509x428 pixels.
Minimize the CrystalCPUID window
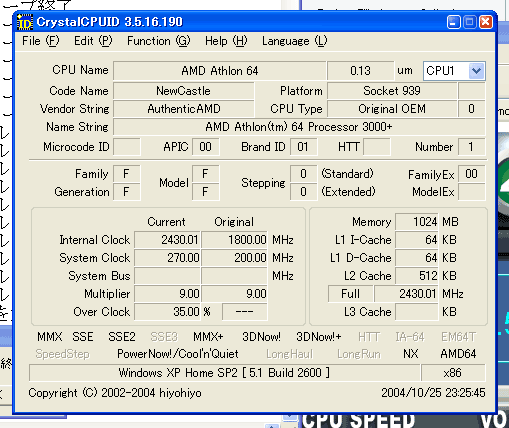click(453, 22)
